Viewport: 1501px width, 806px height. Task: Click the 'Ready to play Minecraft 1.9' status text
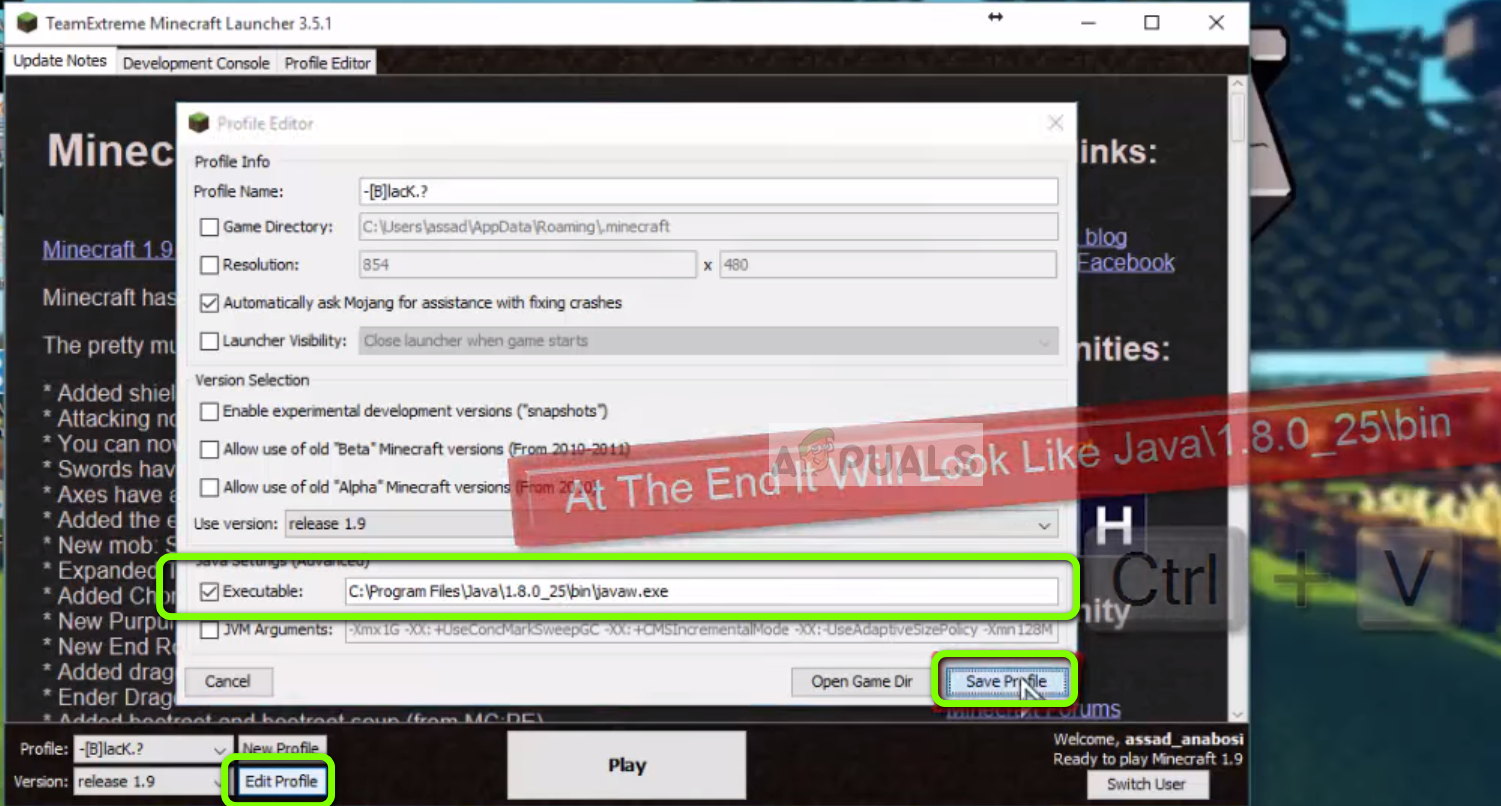(x=1148, y=759)
